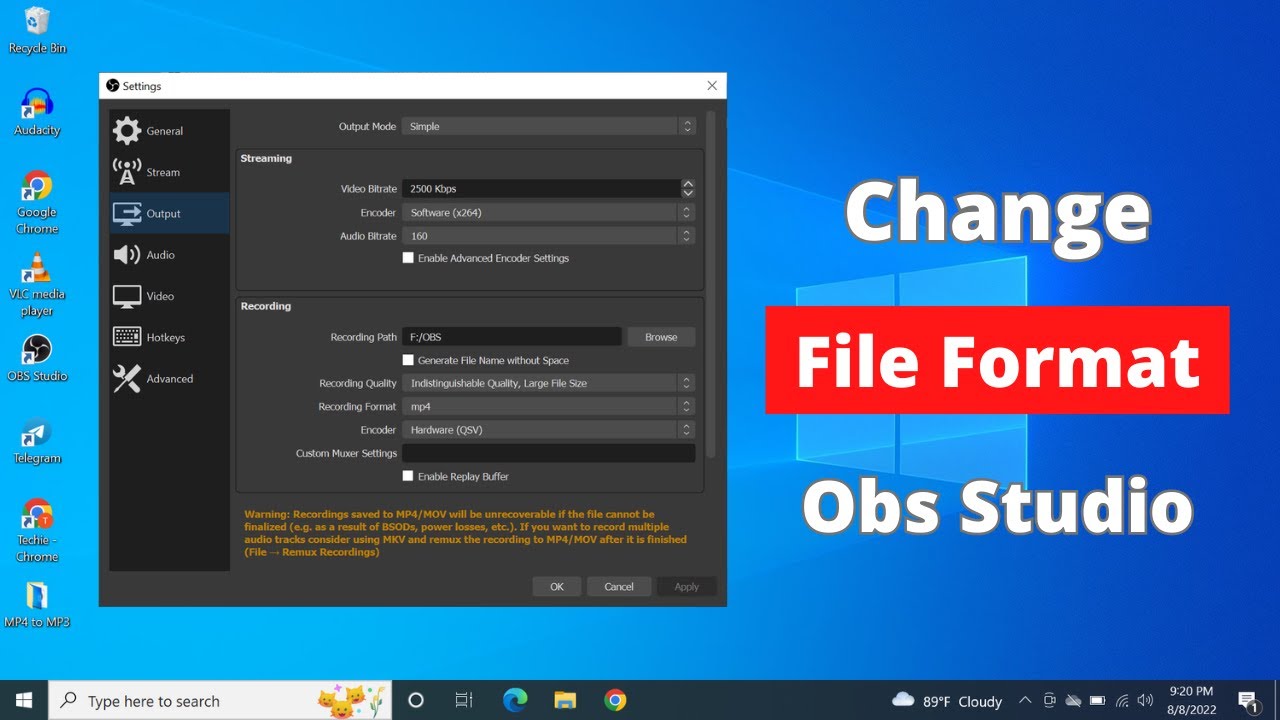Screen dimensions: 1280x720
Task: Open the Audio speaker icon in sidebar
Action: click(x=127, y=255)
